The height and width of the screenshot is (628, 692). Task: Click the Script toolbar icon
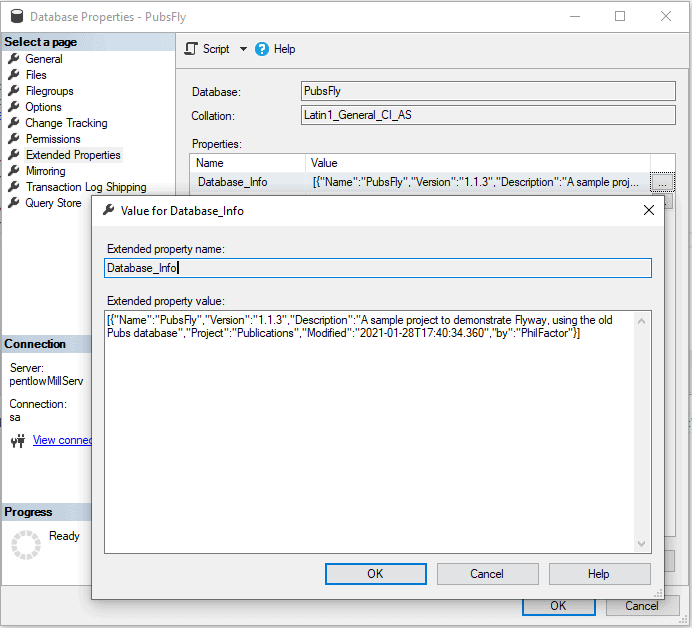pyautogui.click(x=191, y=49)
